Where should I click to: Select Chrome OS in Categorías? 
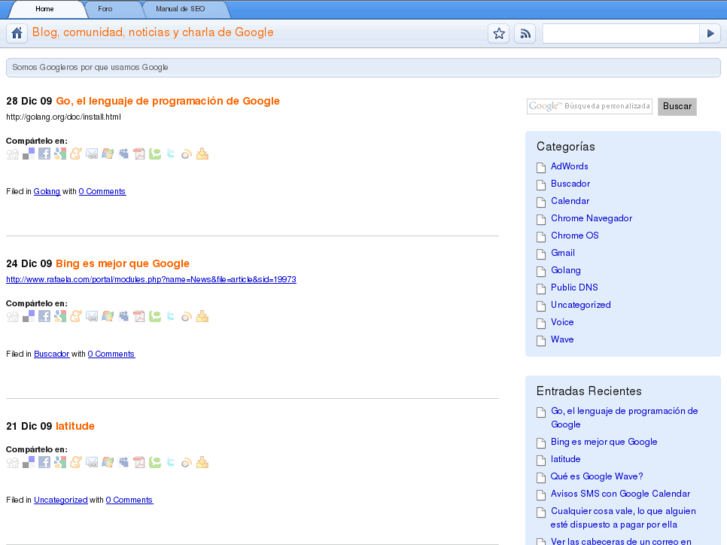(x=574, y=236)
